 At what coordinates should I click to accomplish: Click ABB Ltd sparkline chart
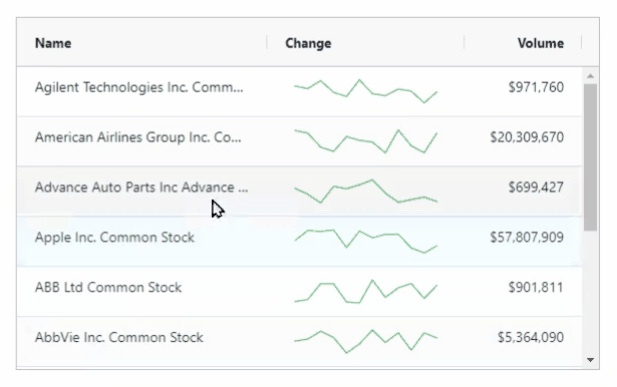(366, 291)
